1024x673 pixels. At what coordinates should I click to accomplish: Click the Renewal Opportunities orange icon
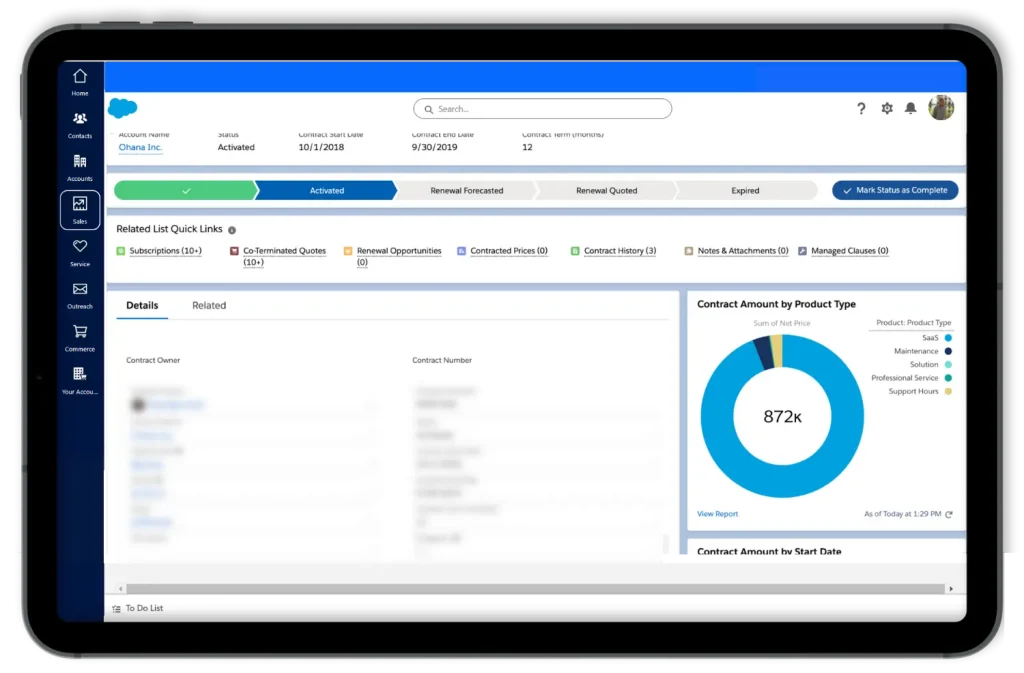[348, 251]
